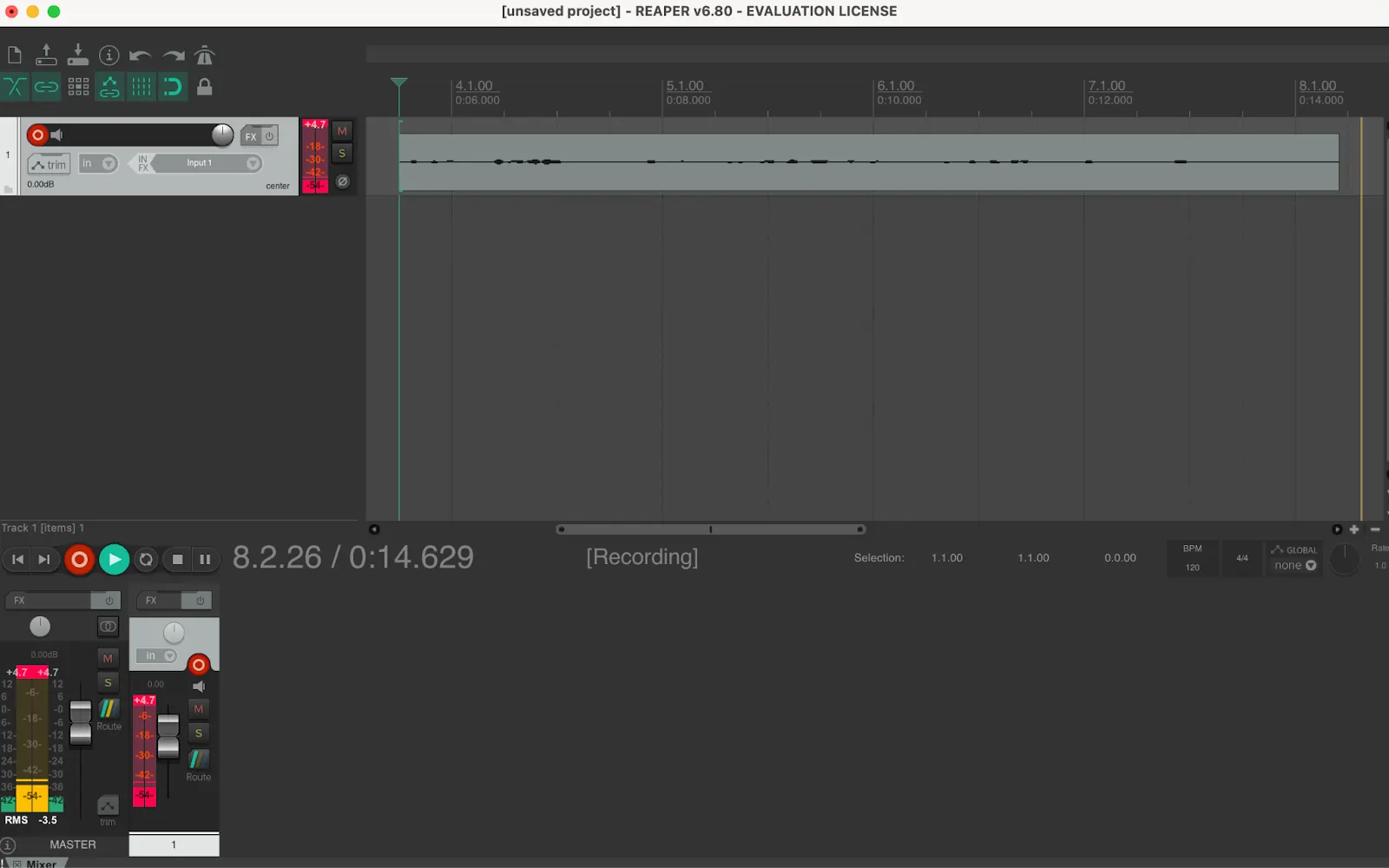The height and width of the screenshot is (868, 1389).
Task: Invert polarity on track 1
Action: pos(341,181)
